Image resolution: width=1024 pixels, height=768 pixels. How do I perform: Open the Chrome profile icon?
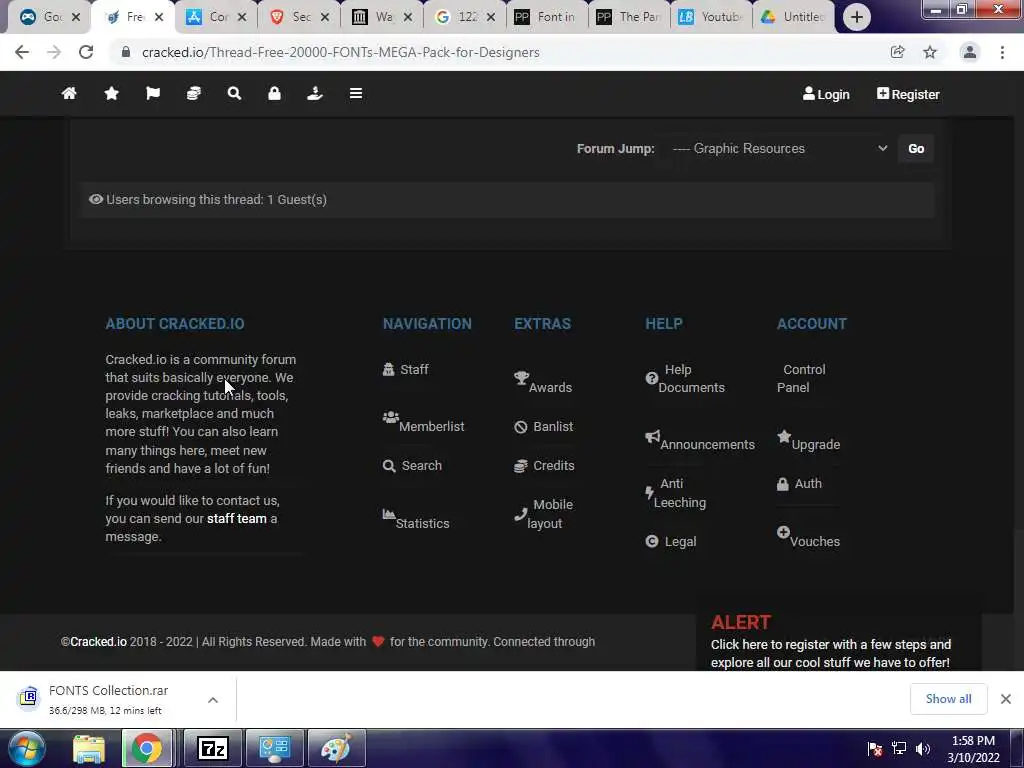click(969, 52)
